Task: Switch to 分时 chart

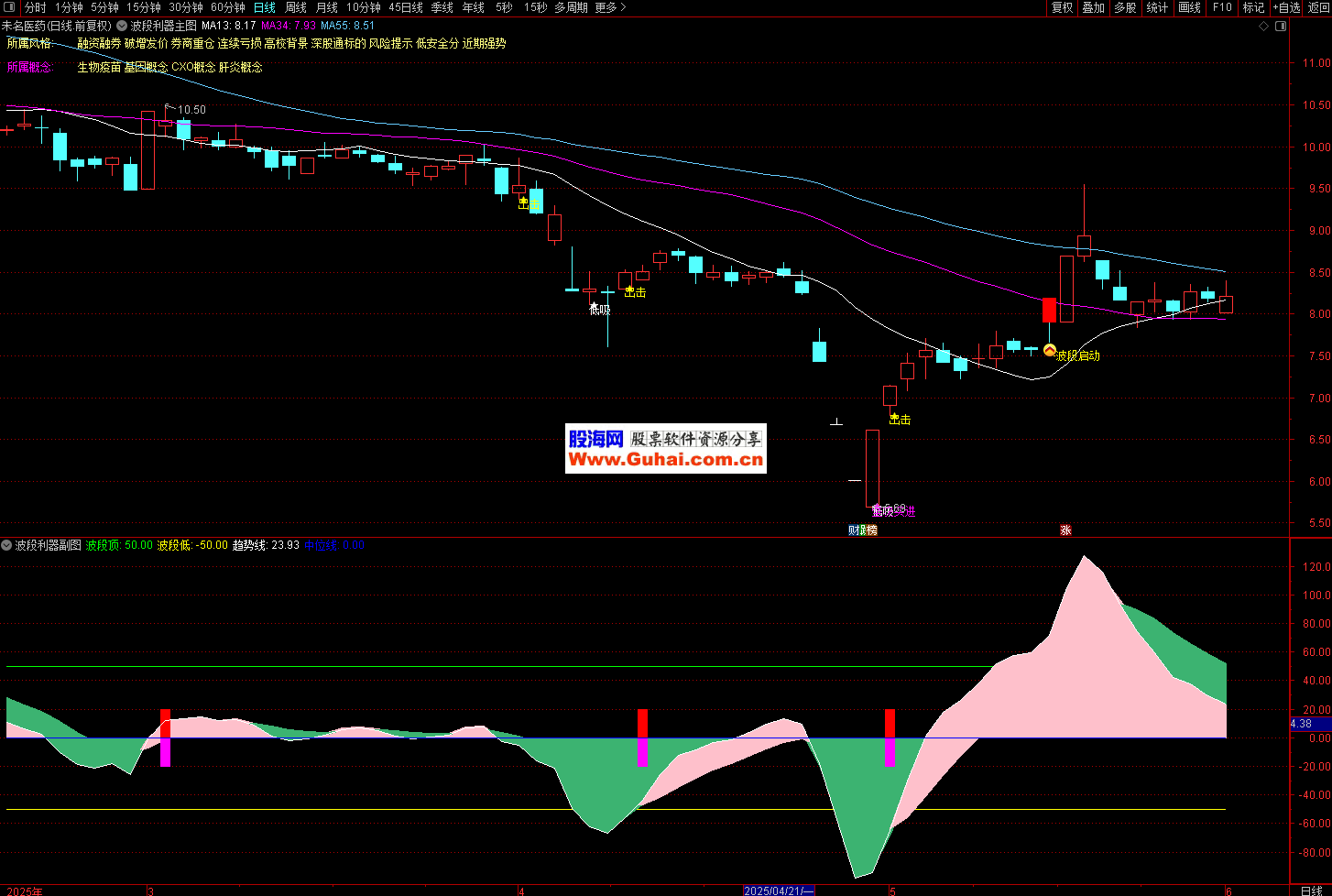Action: [x=35, y=7]
